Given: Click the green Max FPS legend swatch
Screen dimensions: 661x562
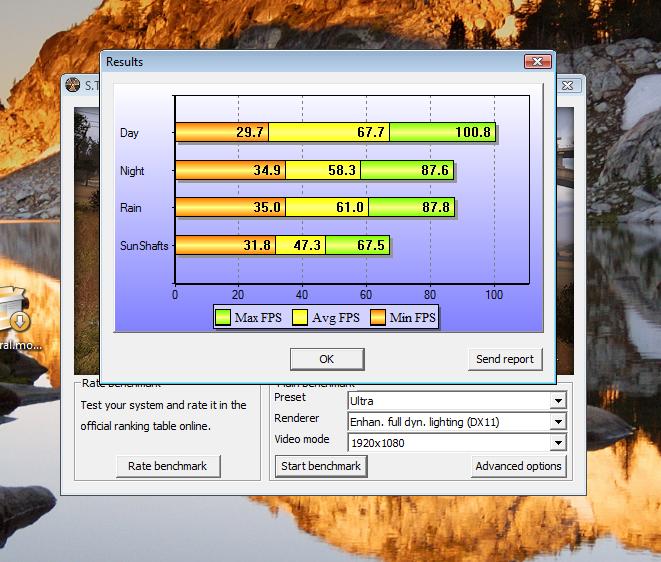Looking at the screenshot, I should (223, 317).
